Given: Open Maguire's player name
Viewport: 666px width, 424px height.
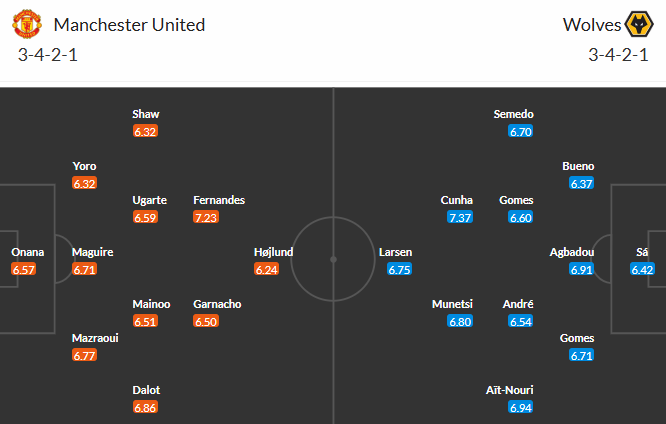Looking at the screenshot, I should [92, 253].
